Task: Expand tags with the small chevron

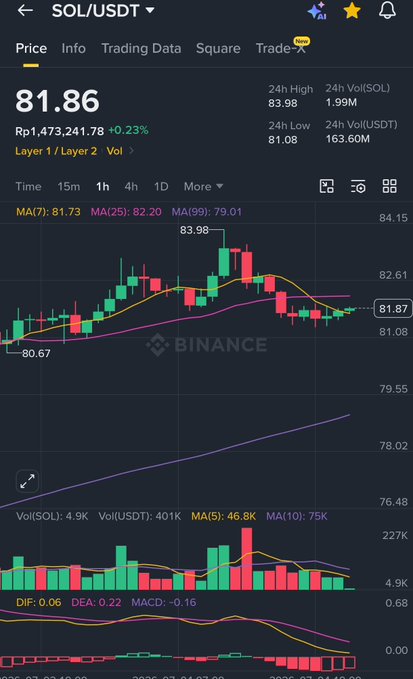Action: [132, 151]
